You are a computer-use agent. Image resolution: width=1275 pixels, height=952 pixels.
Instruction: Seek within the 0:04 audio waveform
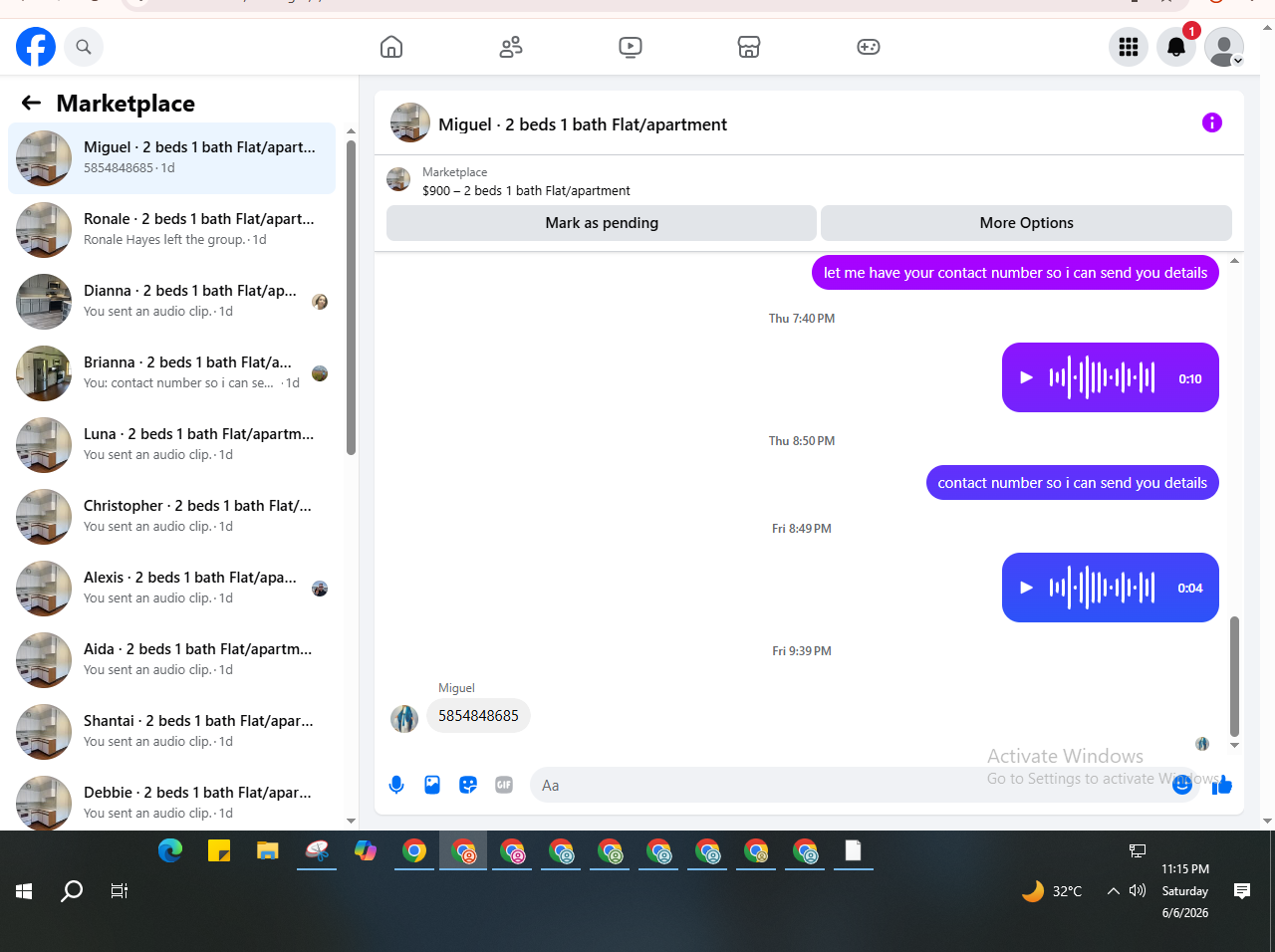(x=1102, y=588)
